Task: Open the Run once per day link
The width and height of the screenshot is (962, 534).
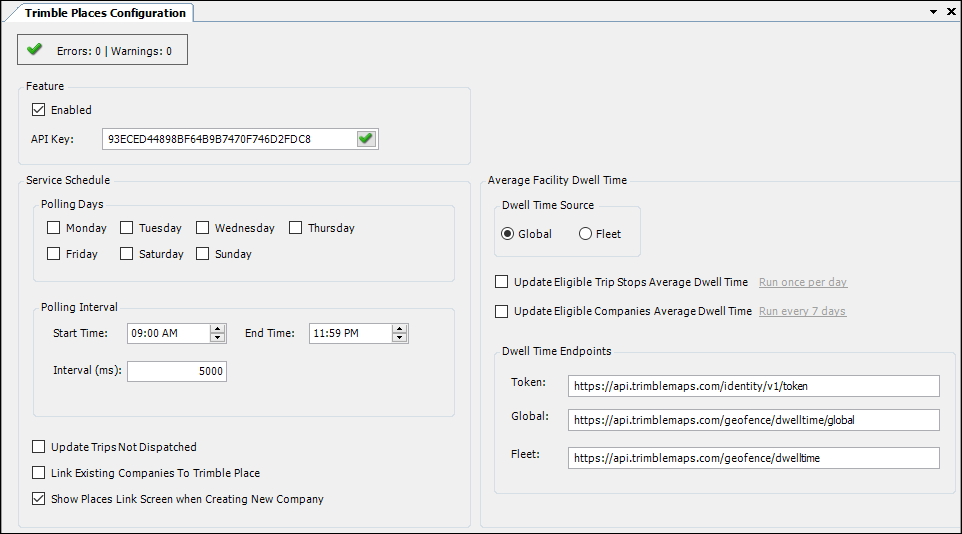Action: pyautogui.click(x=802, y=283)
